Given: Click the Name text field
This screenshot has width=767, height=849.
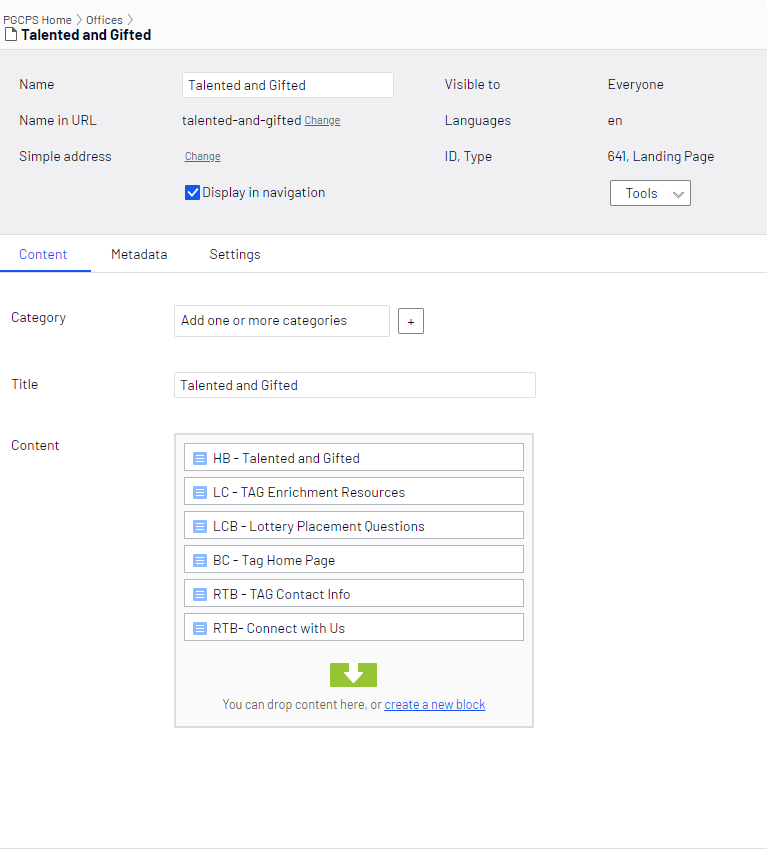Looking at the screenshot, I should pos(288,85).
